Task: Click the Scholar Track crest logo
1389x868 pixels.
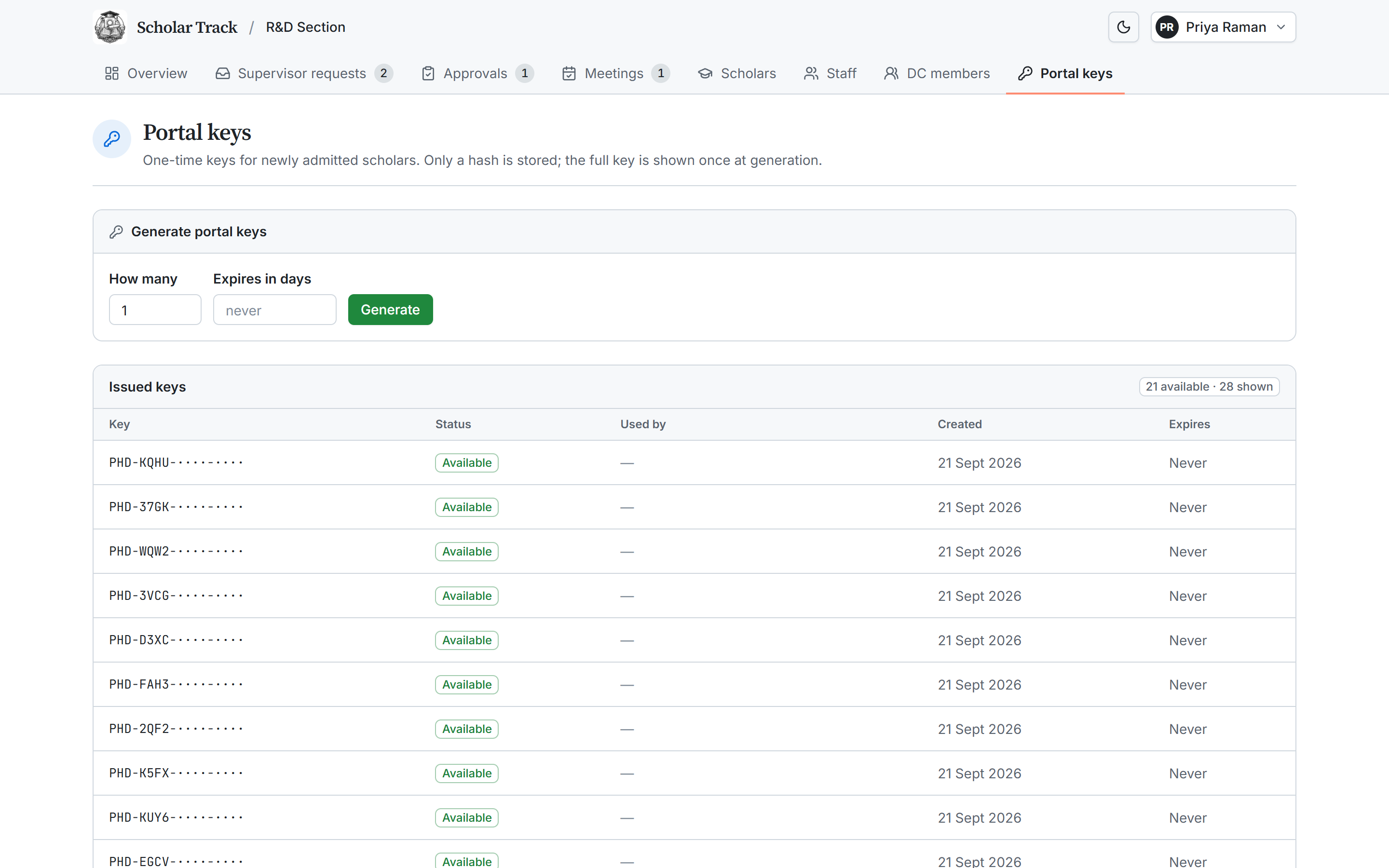Action: (x=109, y=27)
